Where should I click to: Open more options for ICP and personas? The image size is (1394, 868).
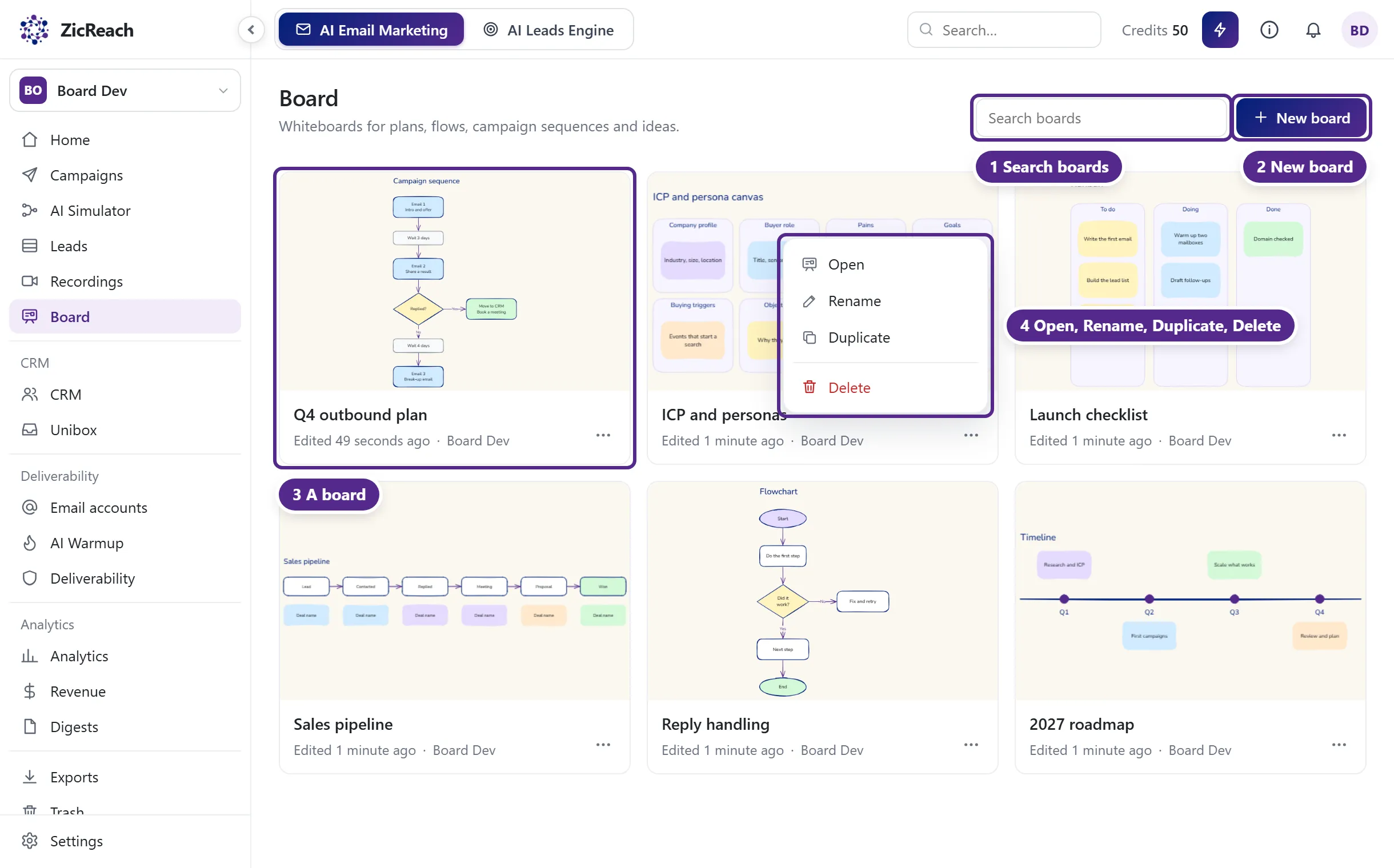971,435
